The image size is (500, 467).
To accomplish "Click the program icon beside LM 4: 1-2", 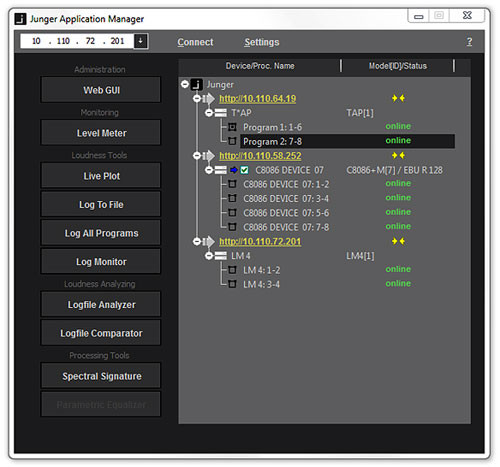I will [232, 270].
